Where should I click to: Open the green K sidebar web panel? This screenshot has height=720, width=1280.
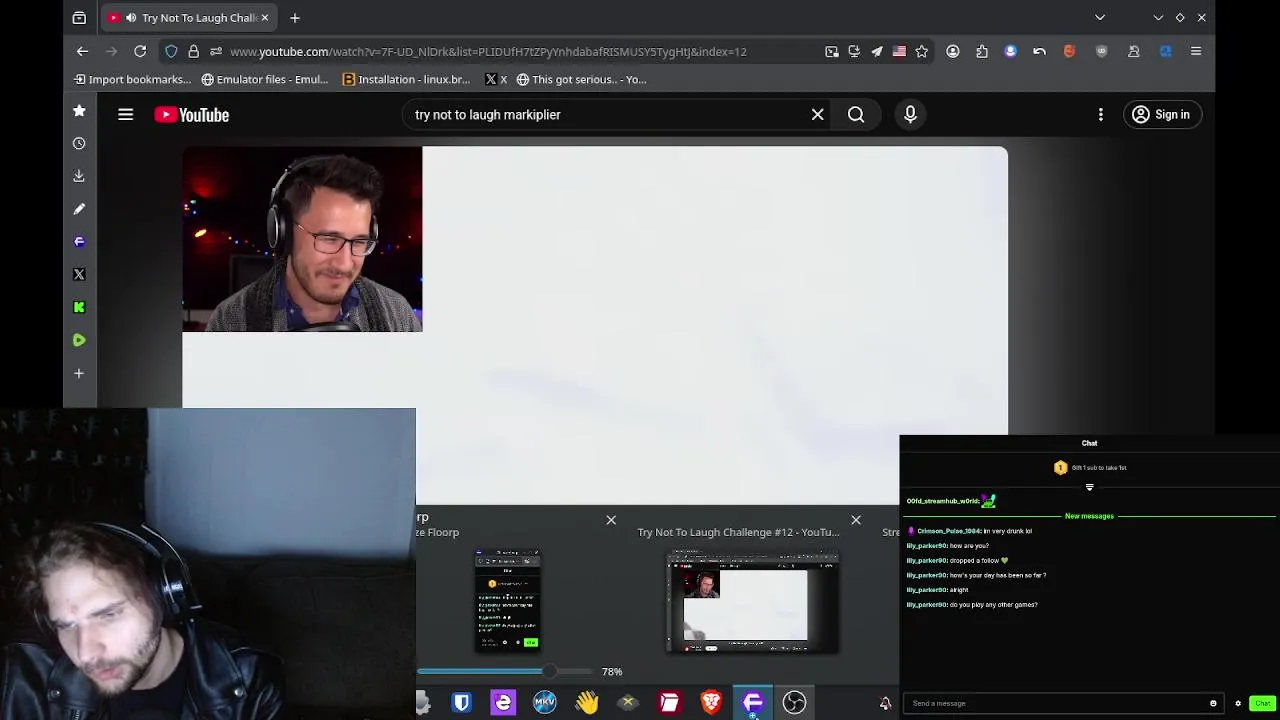[x=79, y=307]
